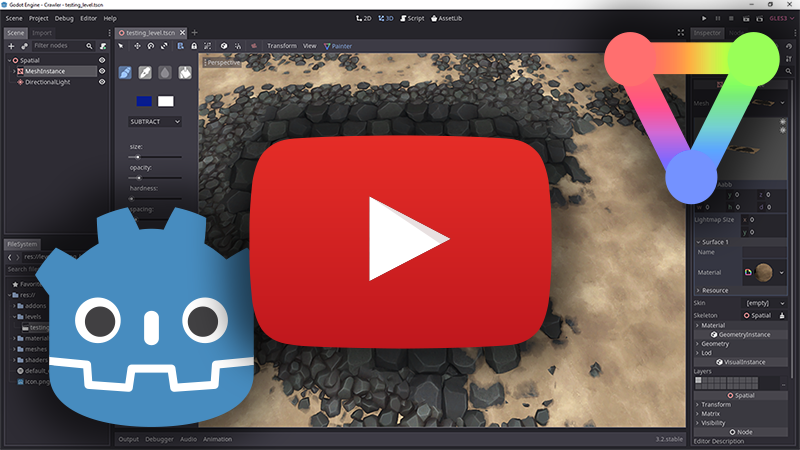
Task: Expand the MeshInstance tree node
Action: [x=14, y=71]
